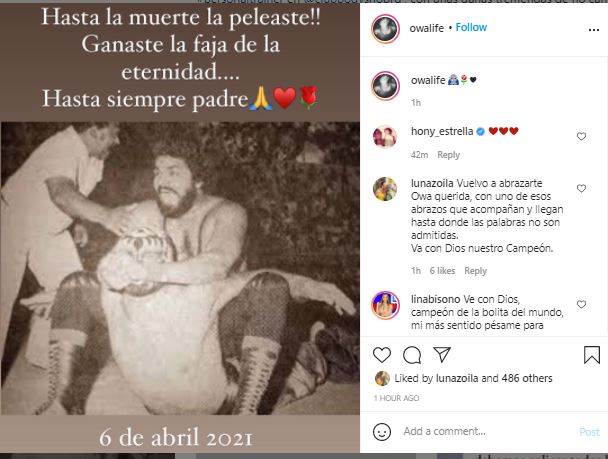Open the comment speech bubble icon
Screen dimensions: 608x459
pos(412,355)
